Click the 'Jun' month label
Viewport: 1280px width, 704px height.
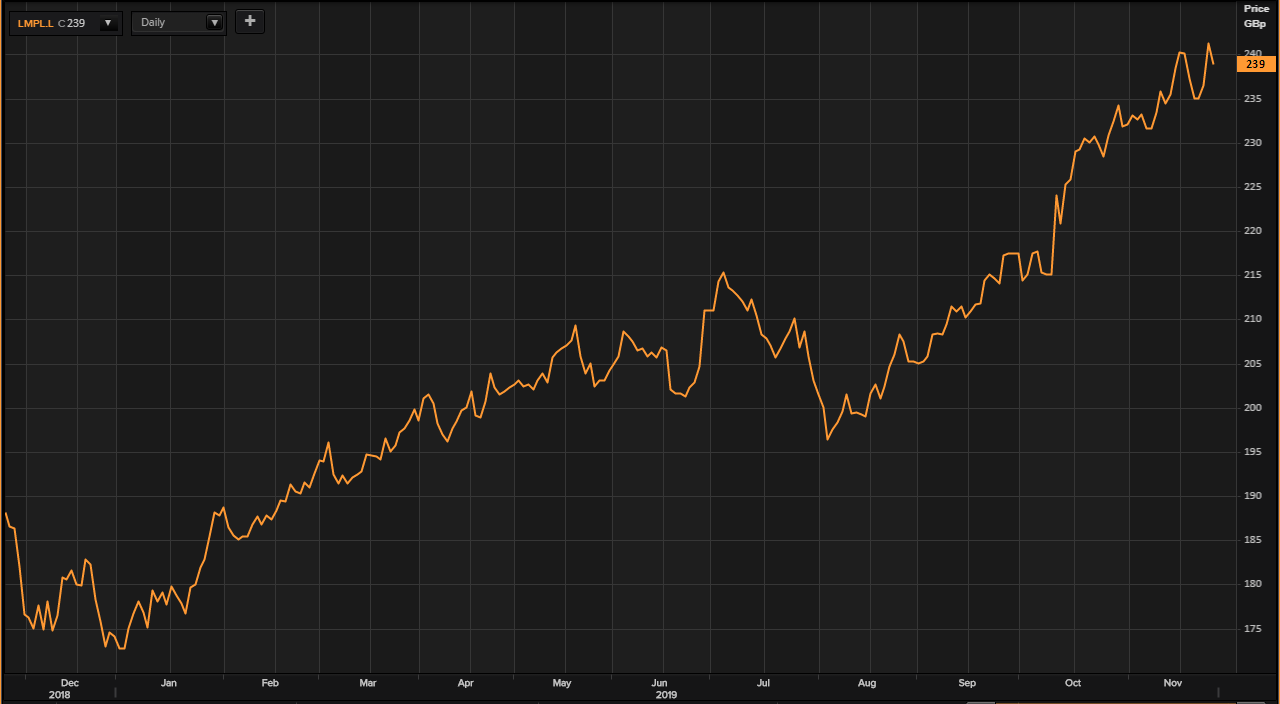point(660,683)
